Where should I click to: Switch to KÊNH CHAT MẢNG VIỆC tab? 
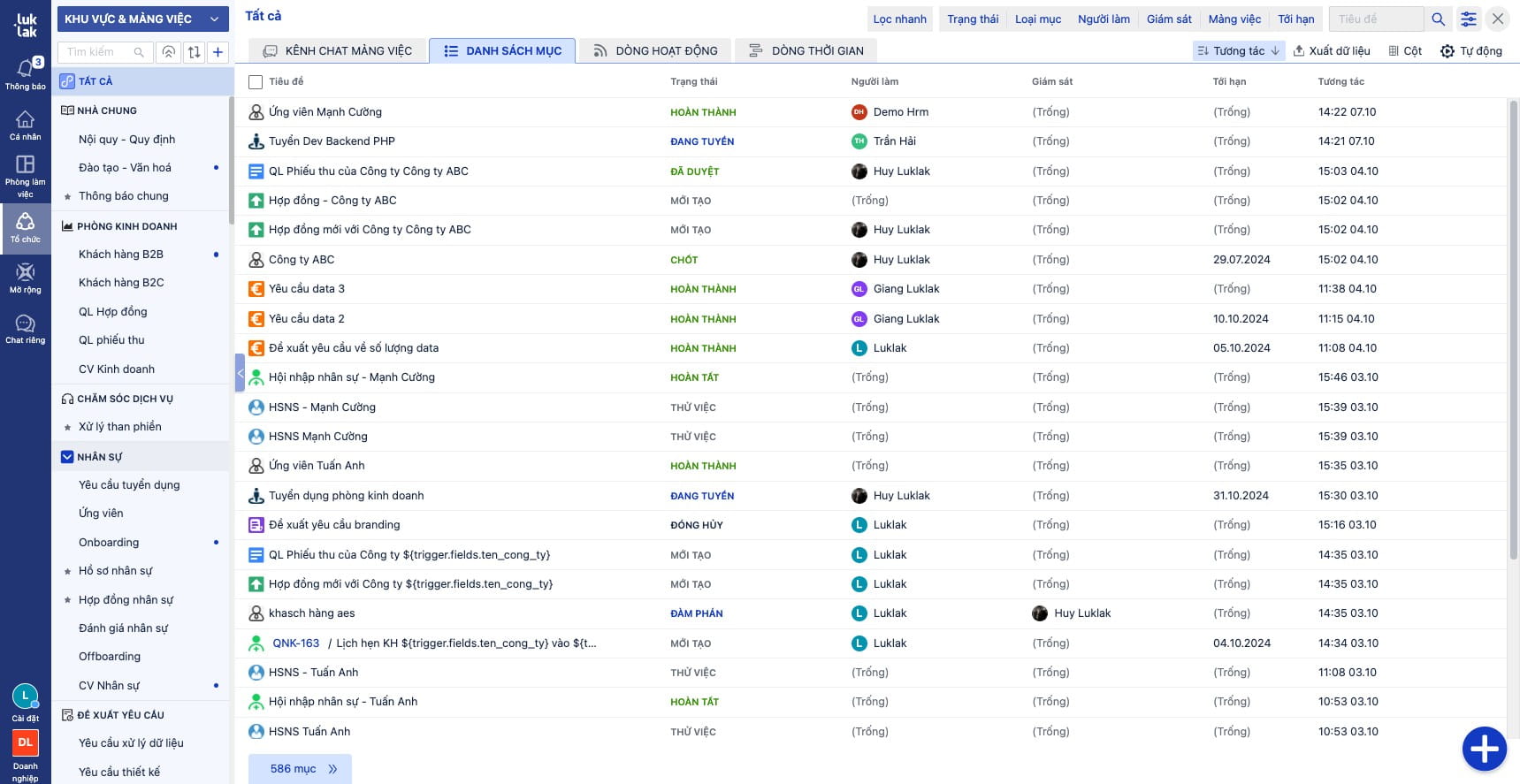coord(338,51)
